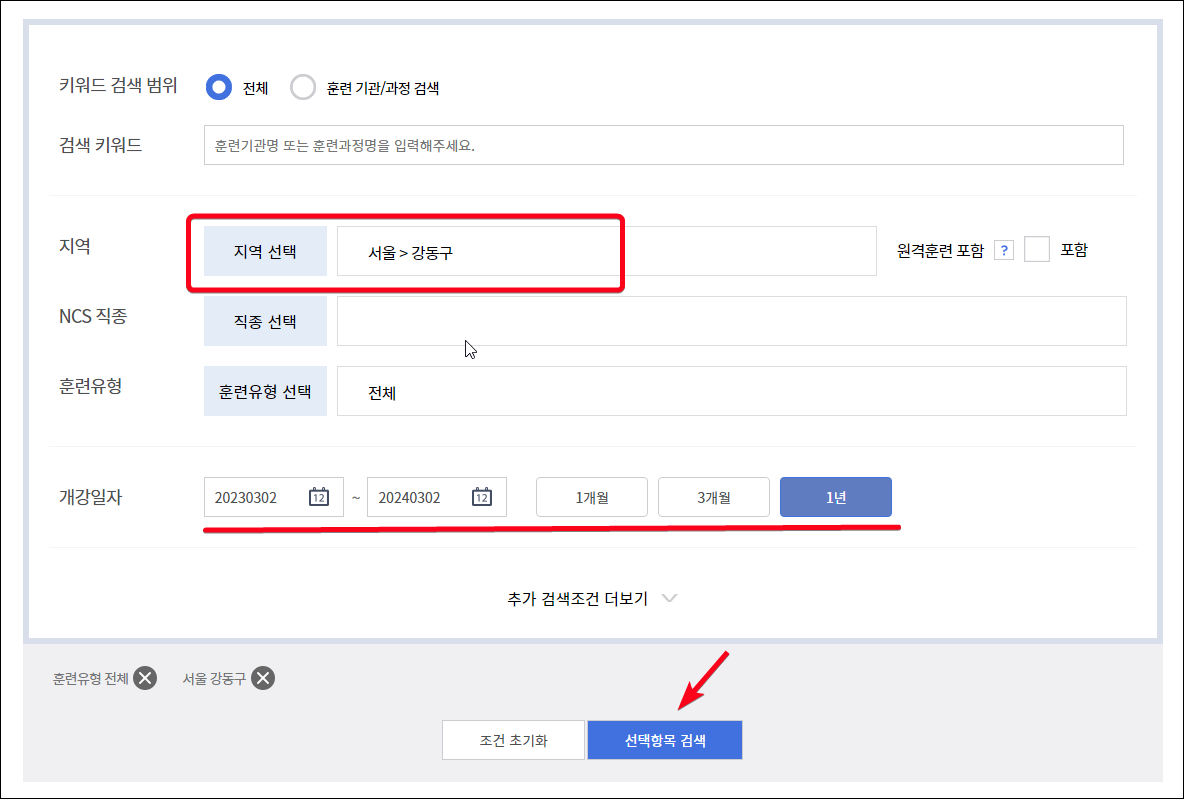Click the highlighted 1년 date range preset
This screenshot has height=799, width=1184.
pos(835,497)
